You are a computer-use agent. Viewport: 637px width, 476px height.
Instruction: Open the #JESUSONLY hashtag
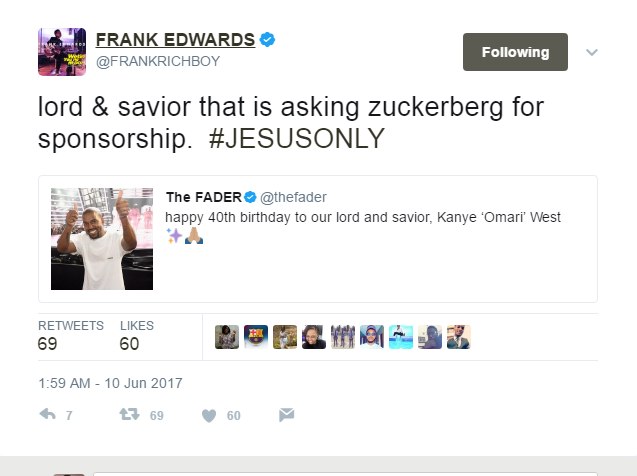pos(296,140)
